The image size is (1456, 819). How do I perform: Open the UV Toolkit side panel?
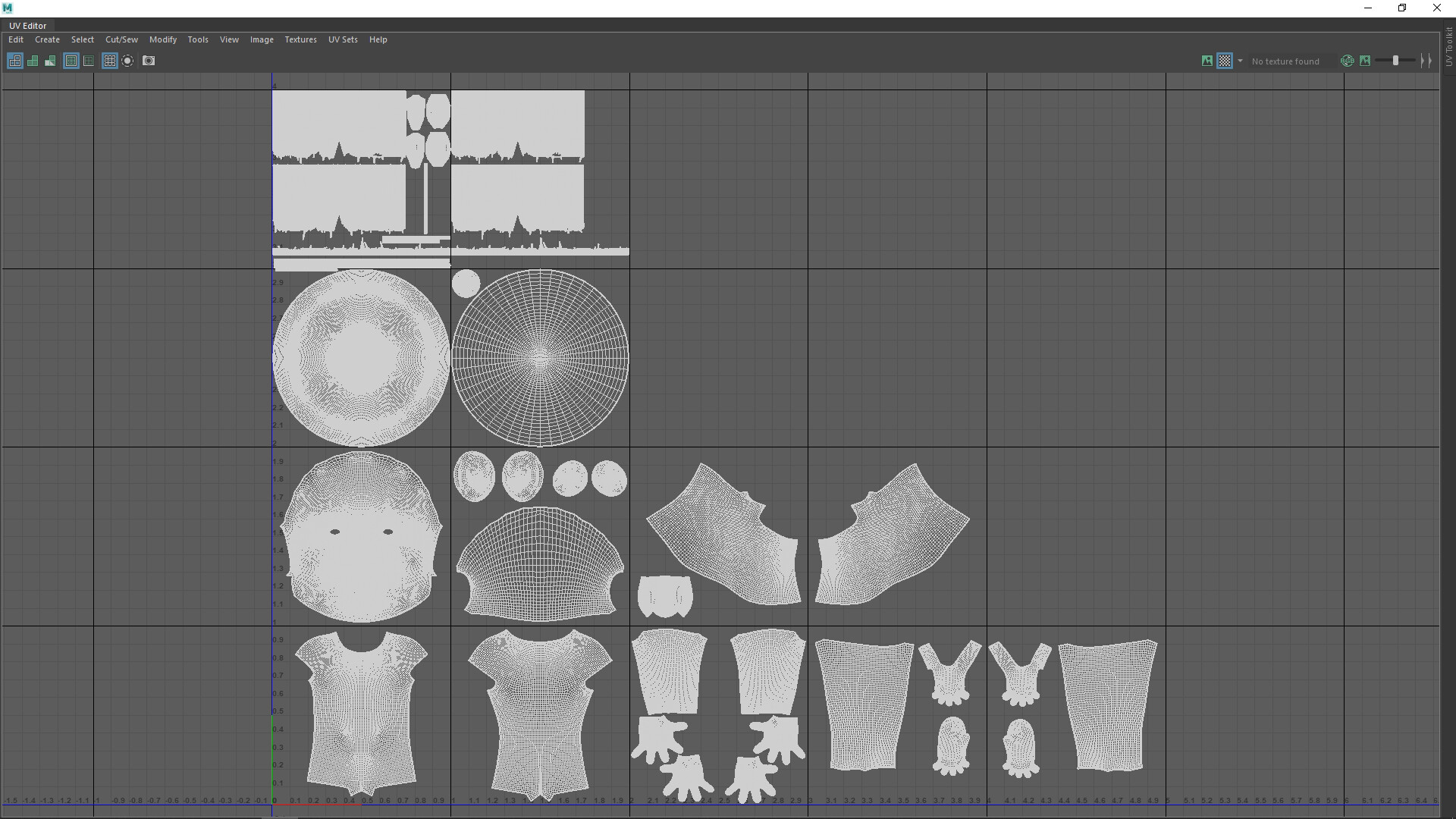[1448, 47]
